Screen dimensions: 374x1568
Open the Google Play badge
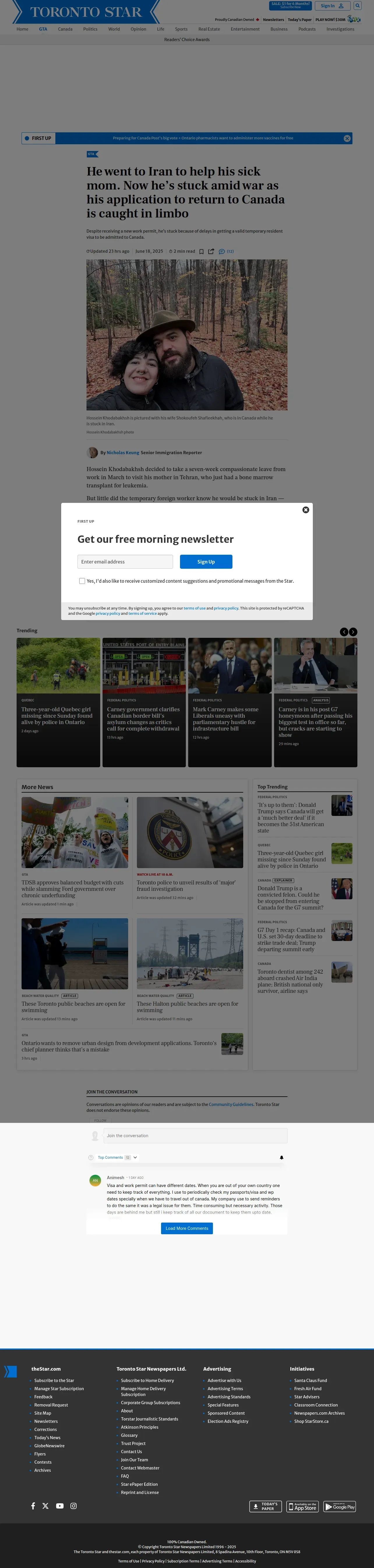point(339,1506)
